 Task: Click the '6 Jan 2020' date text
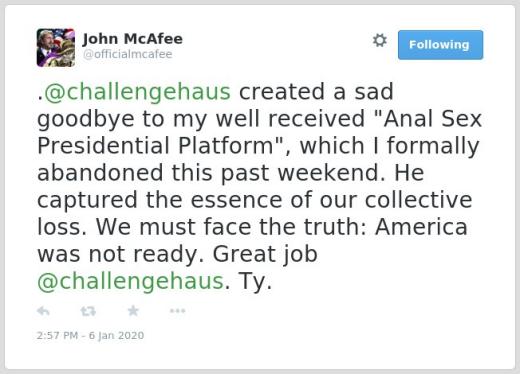(x=116, y=335)
